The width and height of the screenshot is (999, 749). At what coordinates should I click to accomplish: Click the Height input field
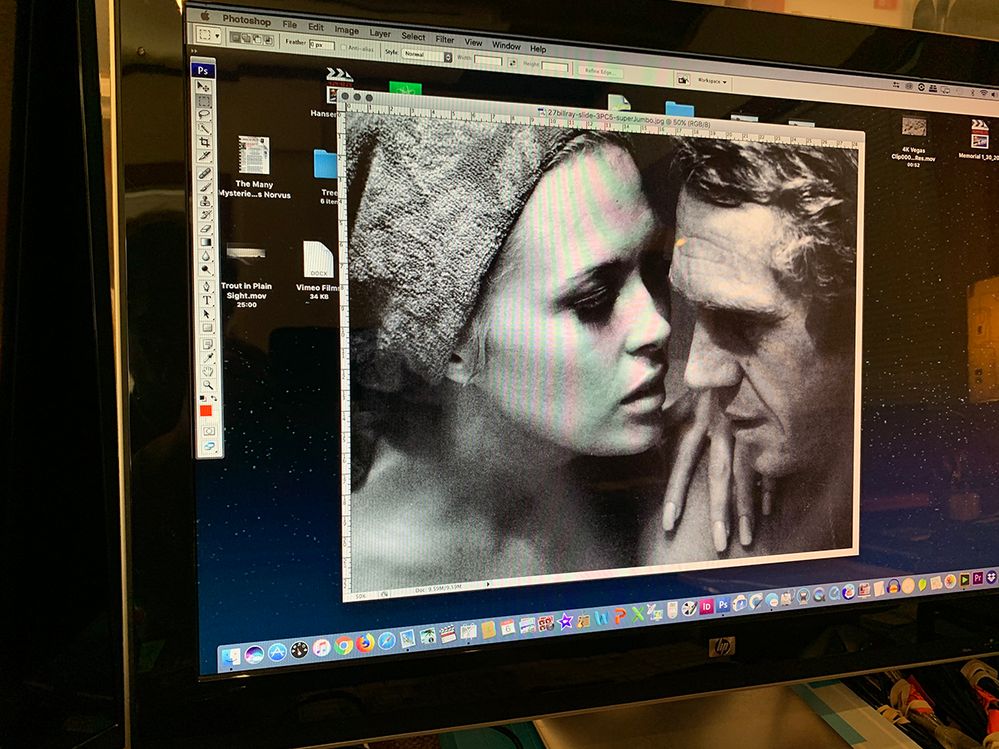coord(555,67)
